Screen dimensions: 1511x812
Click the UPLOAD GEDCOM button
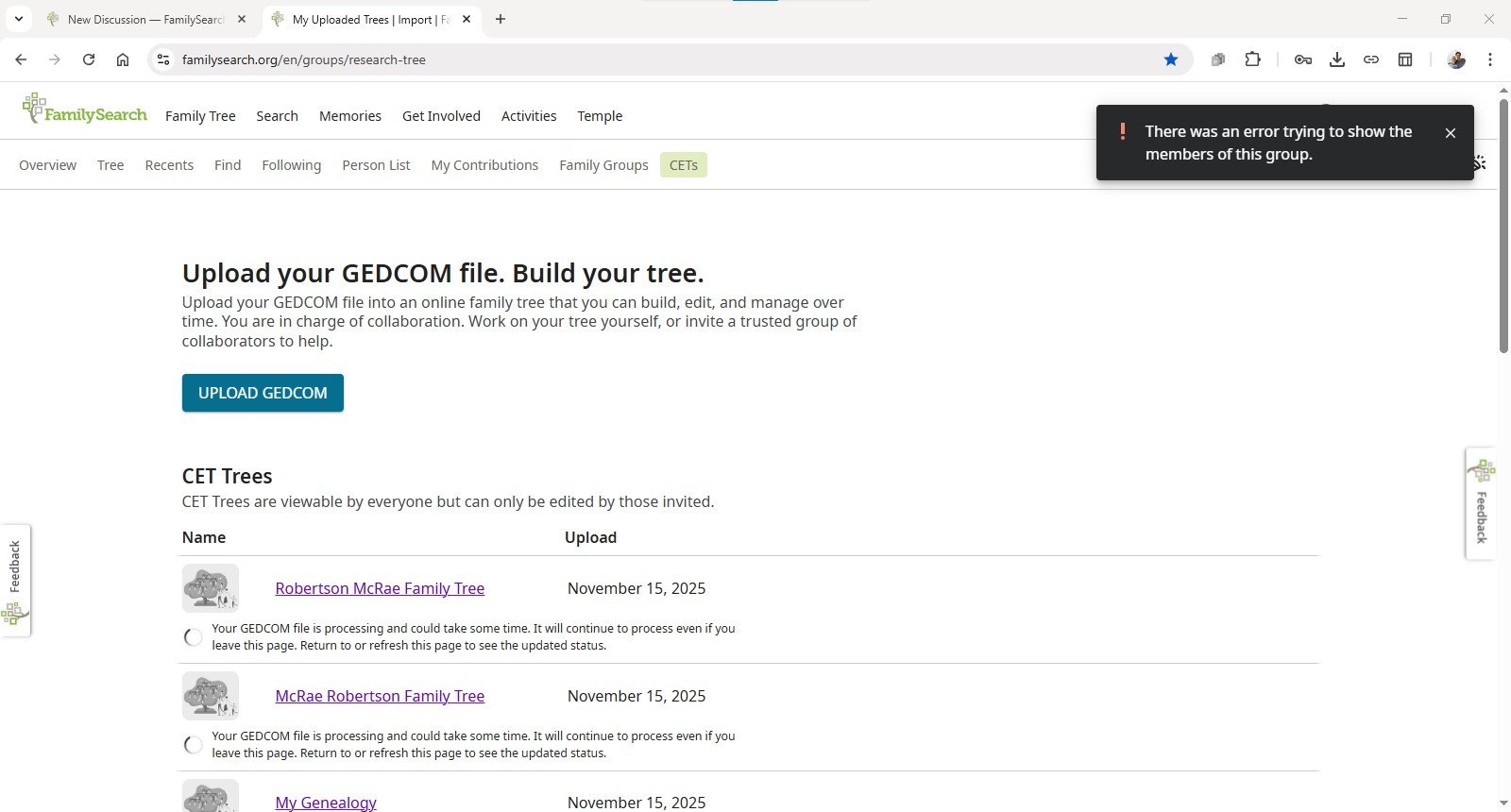coord(263,393)
